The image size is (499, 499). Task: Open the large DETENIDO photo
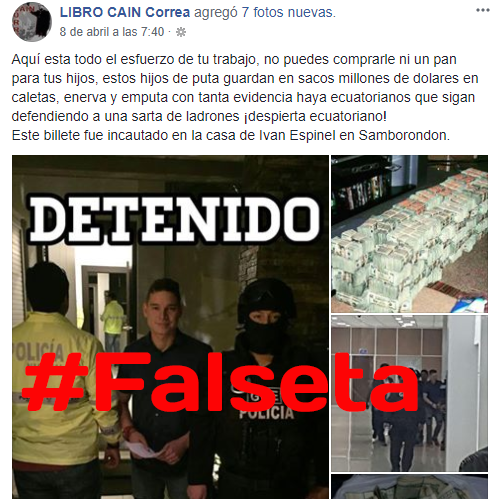pos(170,327)
